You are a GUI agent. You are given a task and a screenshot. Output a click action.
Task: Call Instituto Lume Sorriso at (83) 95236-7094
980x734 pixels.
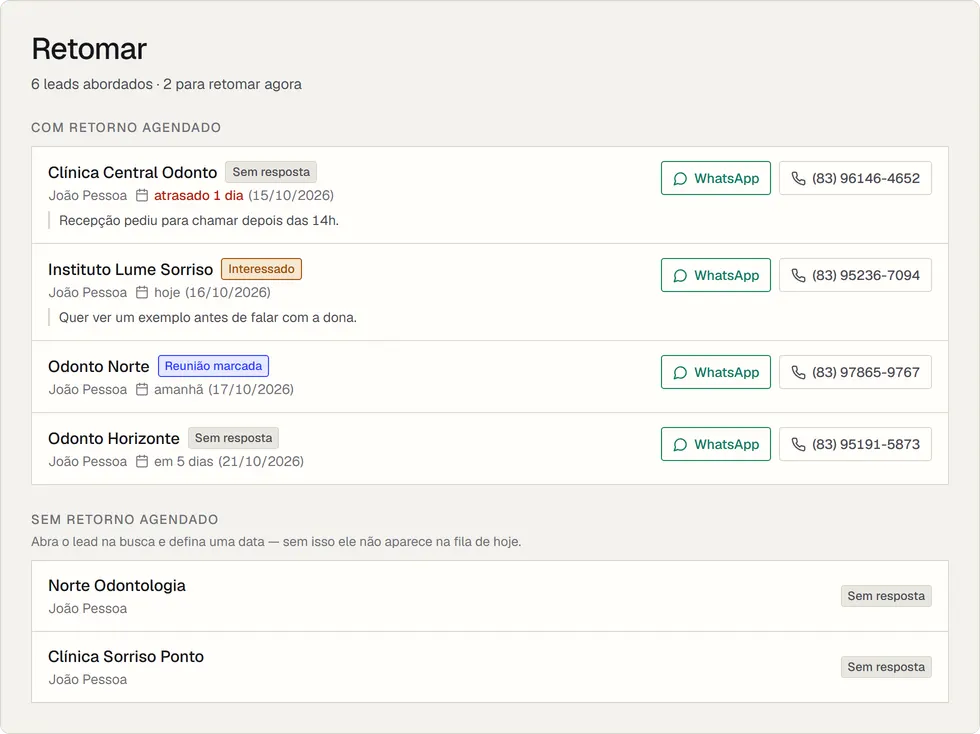pos(855,275)
